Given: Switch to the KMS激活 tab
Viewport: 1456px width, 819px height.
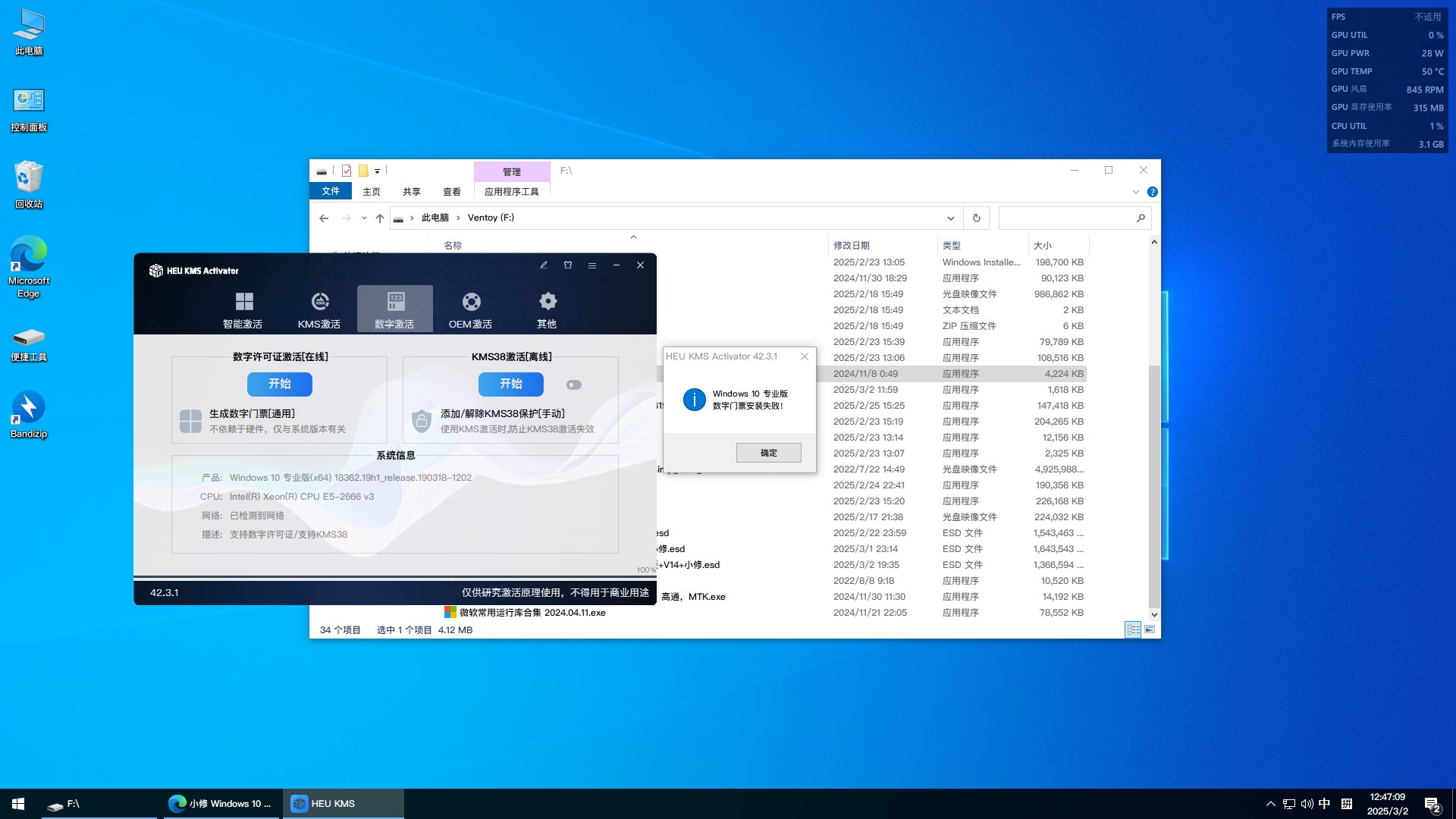Looking at the screenshot, I should [318, 309].
